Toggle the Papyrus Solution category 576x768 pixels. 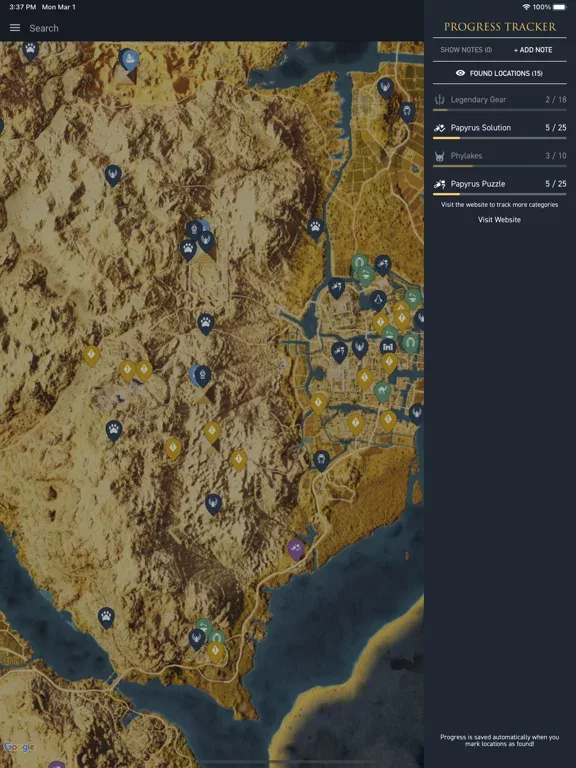point(500,128)
